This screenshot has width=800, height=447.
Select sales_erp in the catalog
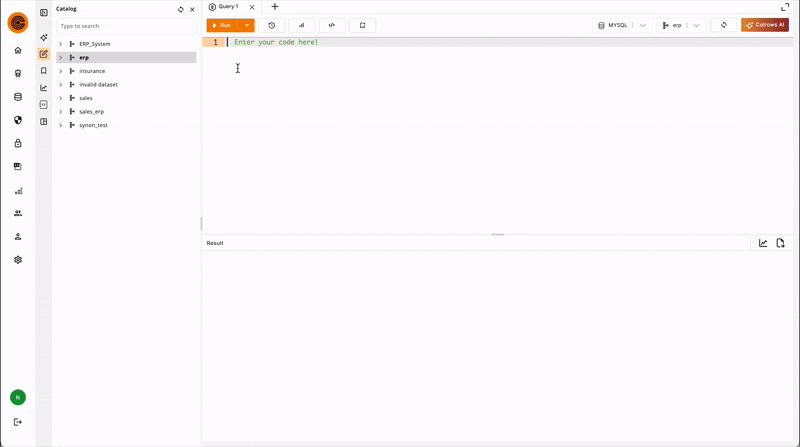[x=92, y=112]
